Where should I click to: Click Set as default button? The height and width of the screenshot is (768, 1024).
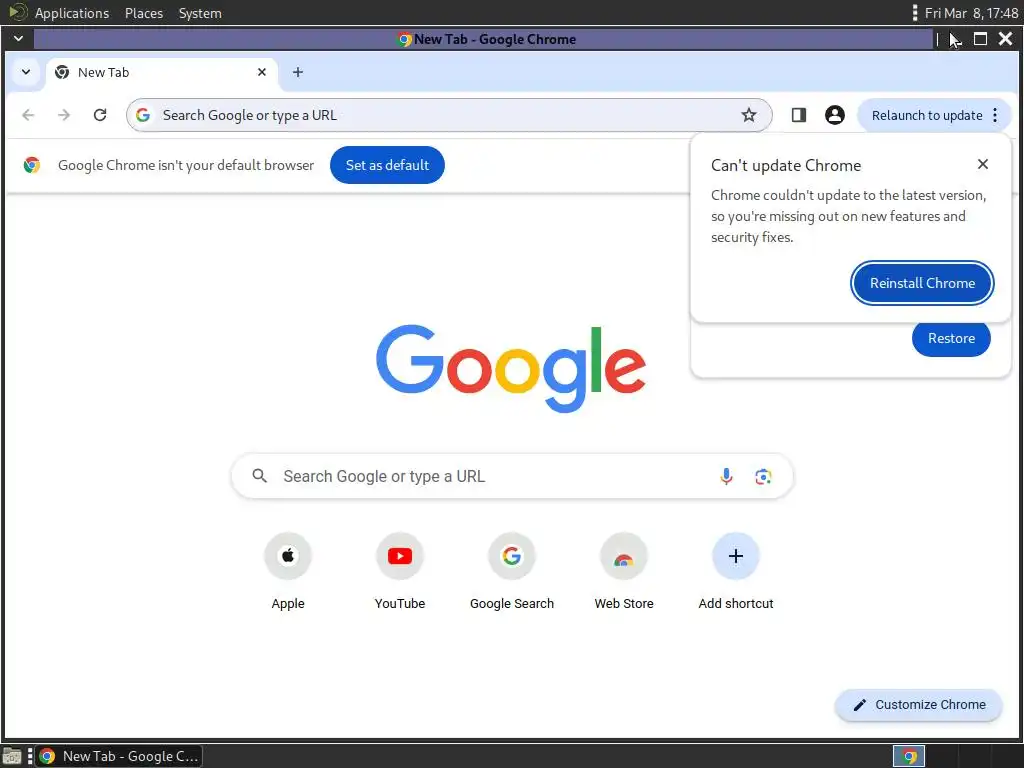(387, 165)
